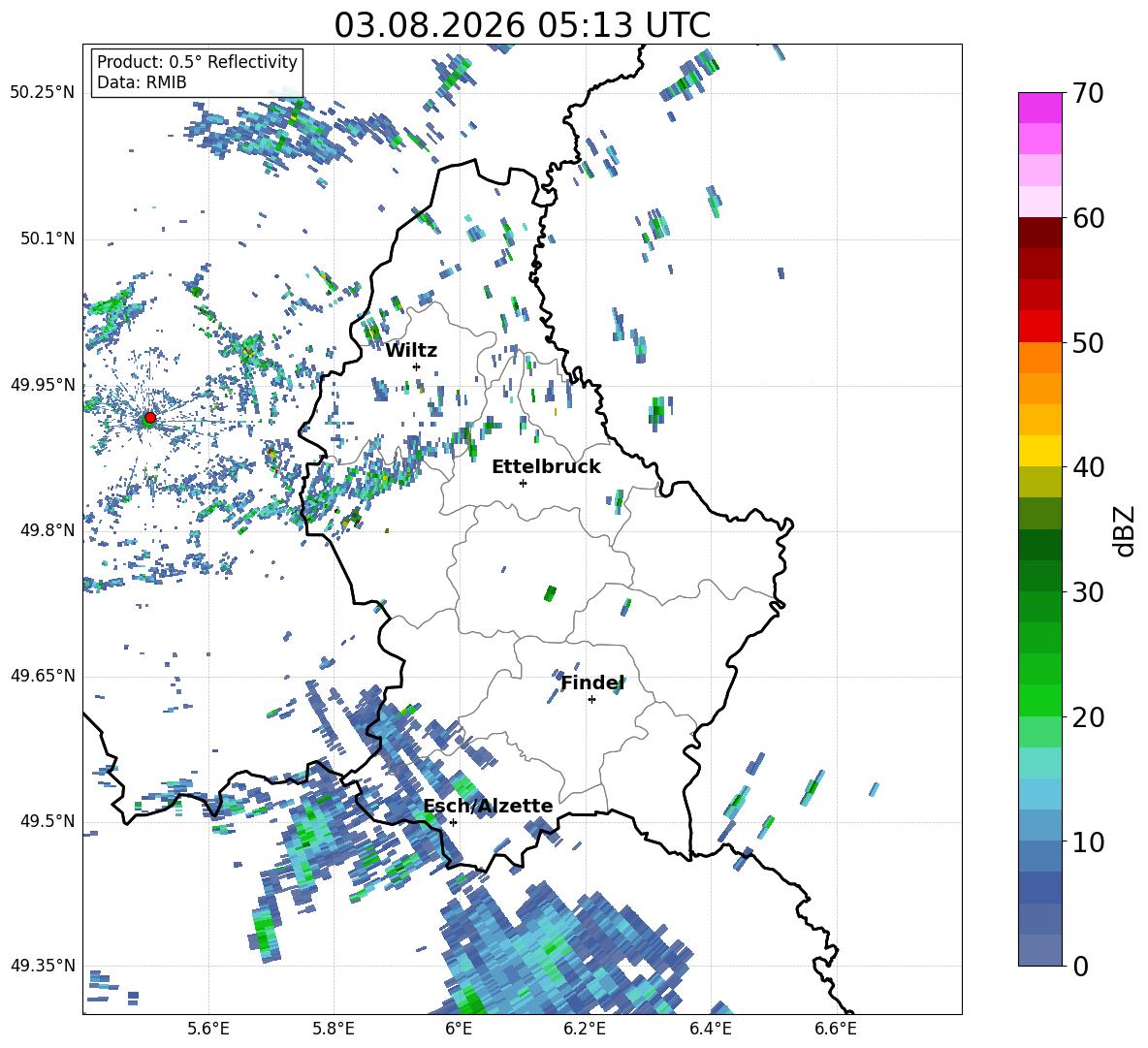Click the red radar site marker

click(150, 417)
